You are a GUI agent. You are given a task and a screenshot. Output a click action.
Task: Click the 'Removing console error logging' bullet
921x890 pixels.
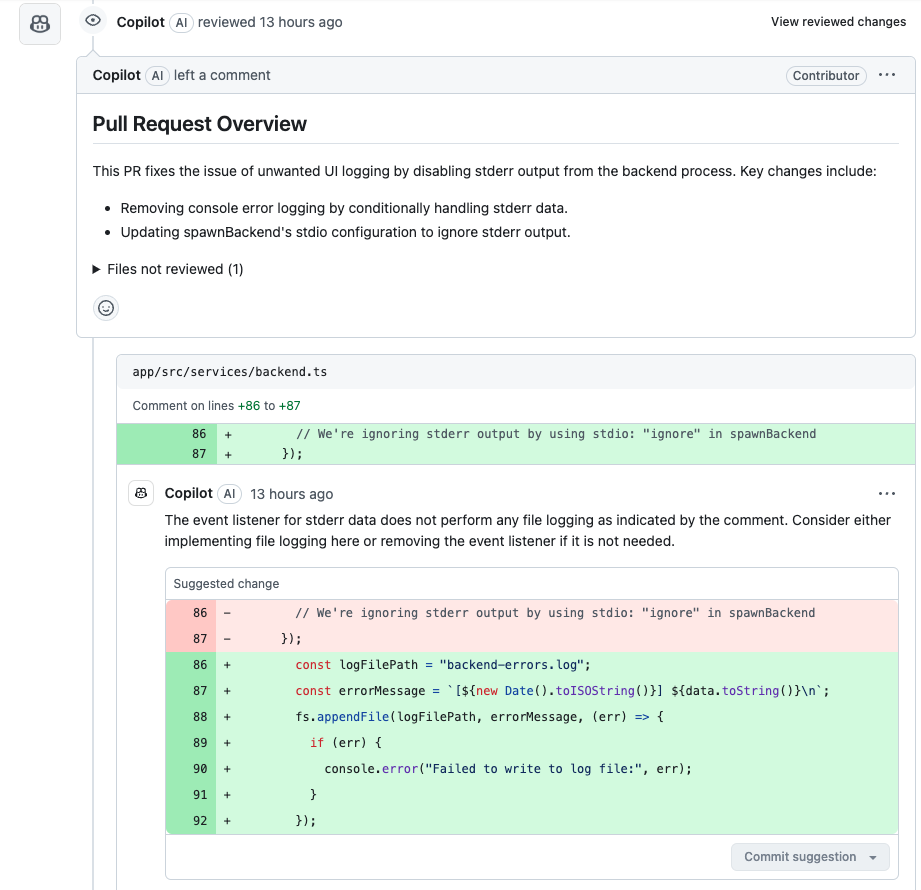[344, 209]
